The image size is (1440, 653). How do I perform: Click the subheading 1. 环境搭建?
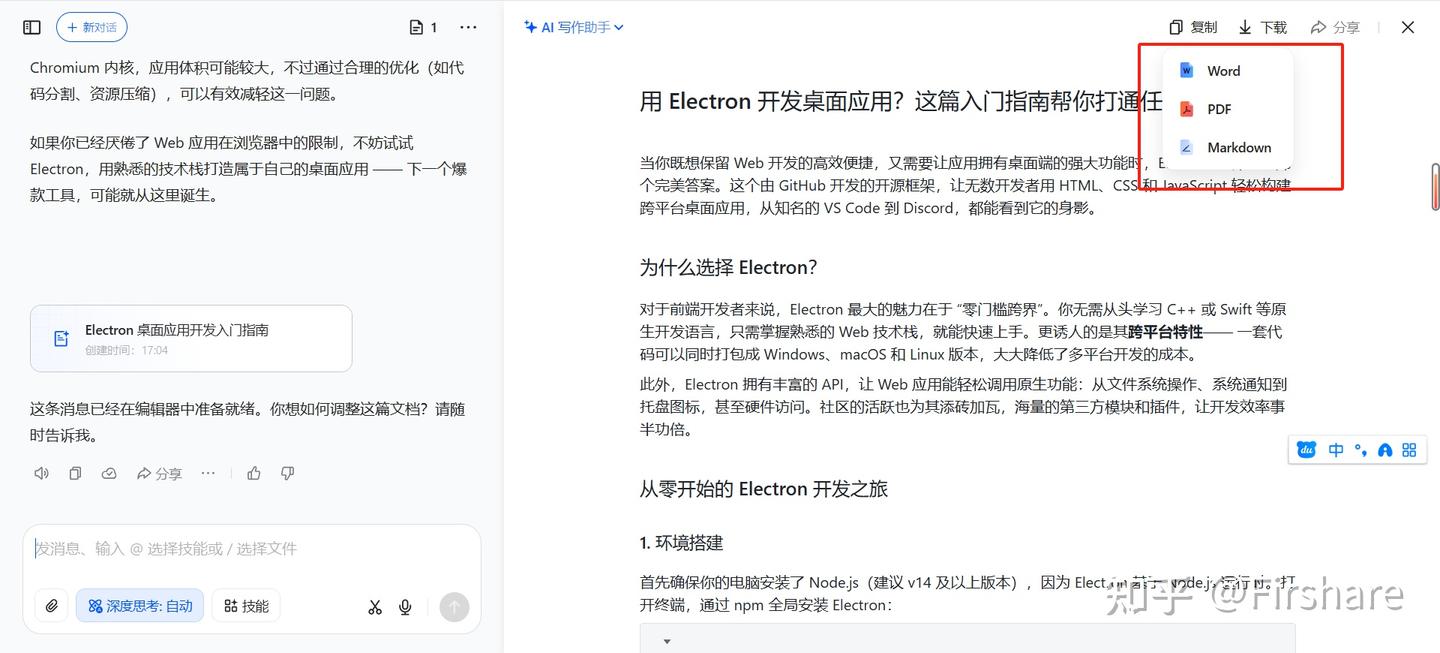click(x=682, y=543)
